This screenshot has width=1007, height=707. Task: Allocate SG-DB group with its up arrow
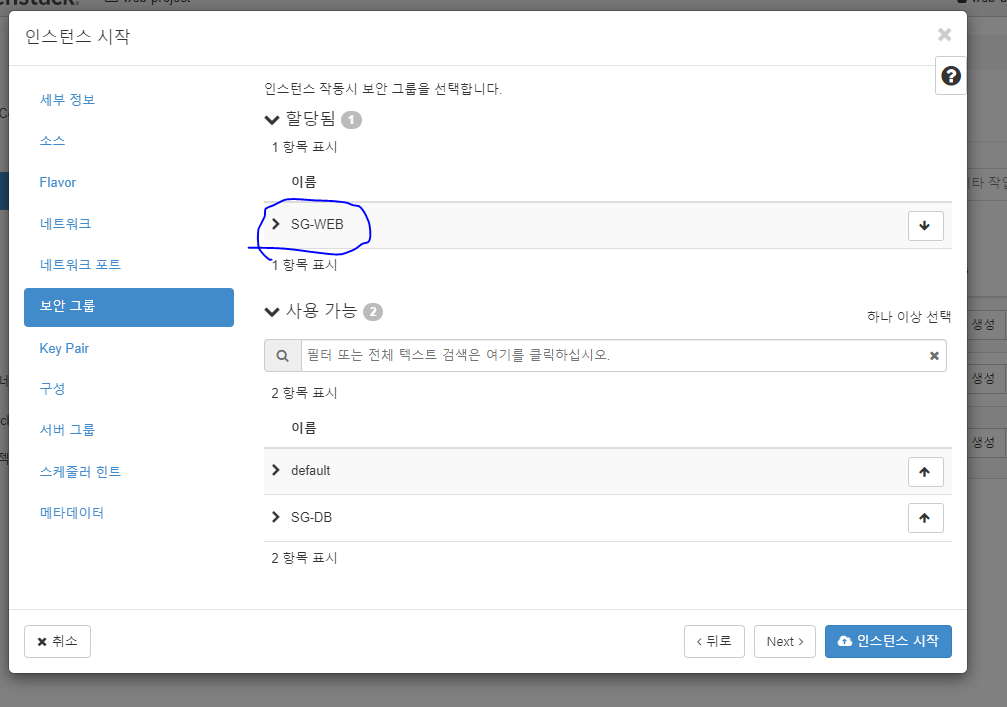(x=925, y=518)
